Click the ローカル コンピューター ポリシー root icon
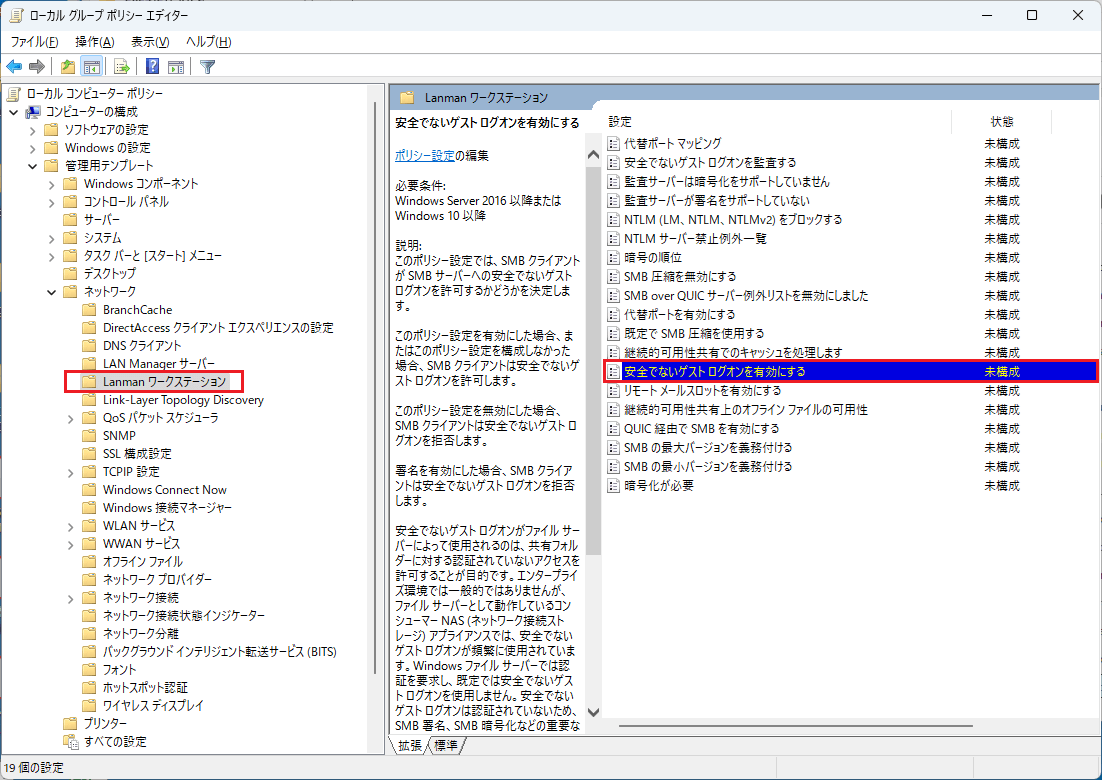Image resolution: width=1102 pixels, height=780 pixels. 14,93
